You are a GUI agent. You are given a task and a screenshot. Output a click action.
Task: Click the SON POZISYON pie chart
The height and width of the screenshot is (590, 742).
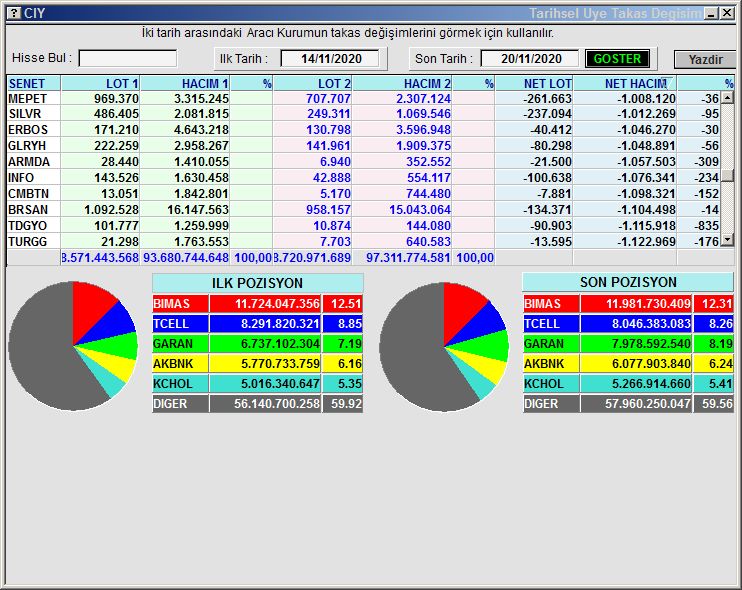[x=444, y=347]
